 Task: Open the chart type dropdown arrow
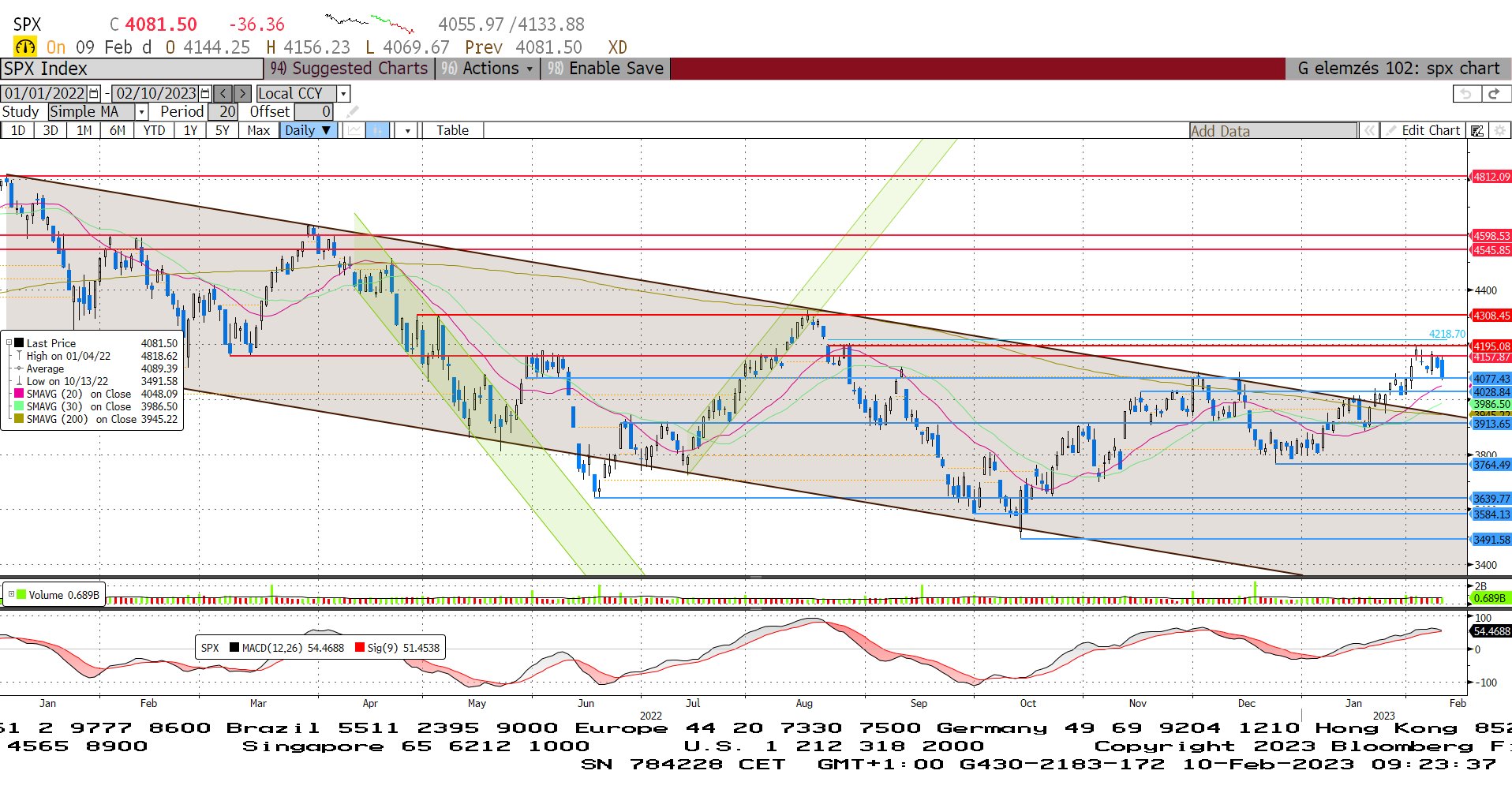pos(407,130)
